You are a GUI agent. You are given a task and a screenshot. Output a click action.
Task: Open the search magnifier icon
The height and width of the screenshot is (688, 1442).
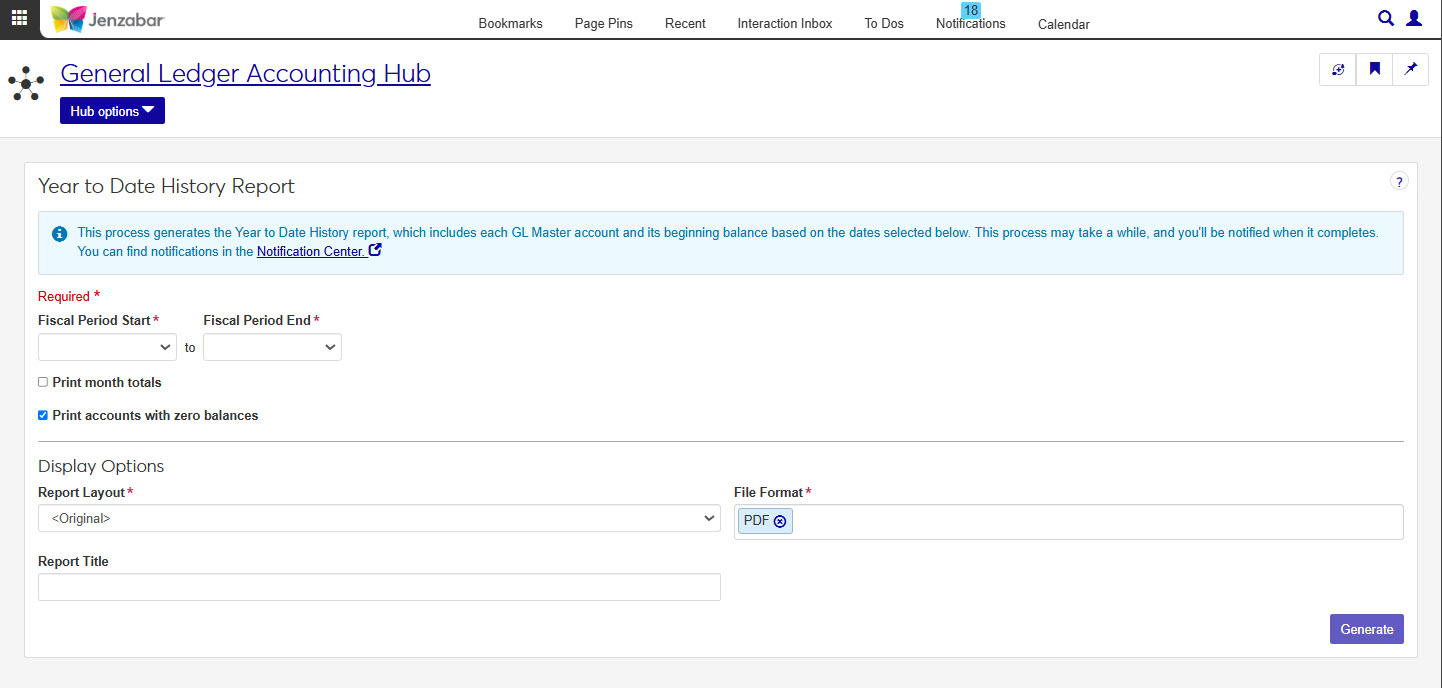coord(1386,18)
